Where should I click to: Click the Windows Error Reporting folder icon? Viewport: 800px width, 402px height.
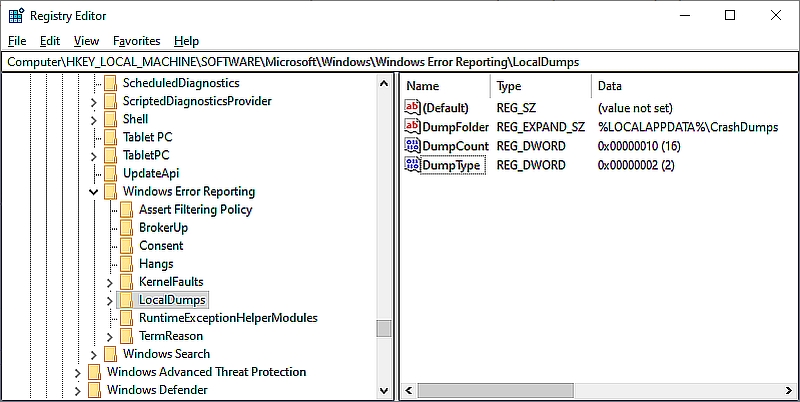(110, 192)
